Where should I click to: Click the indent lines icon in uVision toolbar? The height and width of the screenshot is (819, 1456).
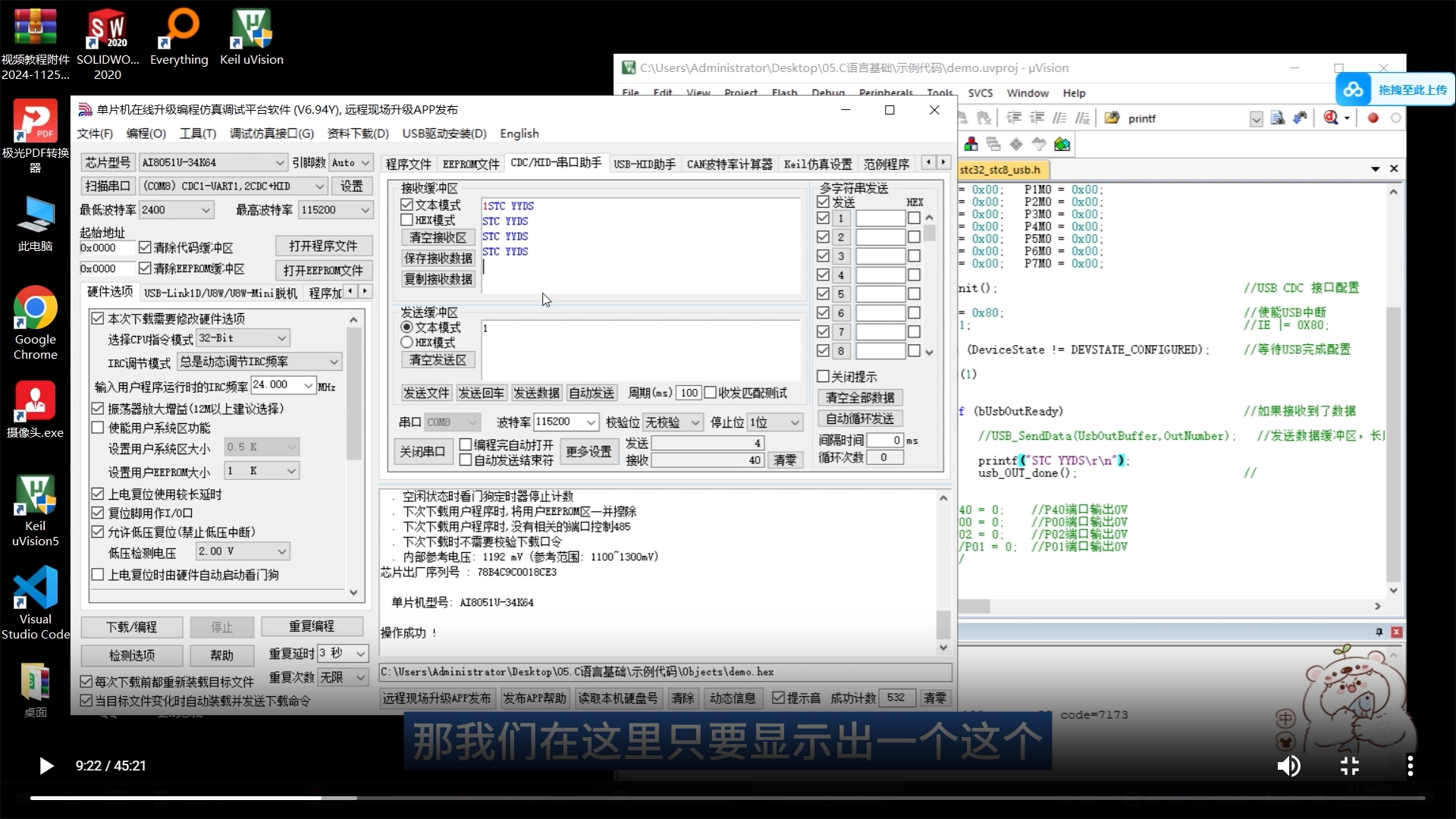(1014, 118)
